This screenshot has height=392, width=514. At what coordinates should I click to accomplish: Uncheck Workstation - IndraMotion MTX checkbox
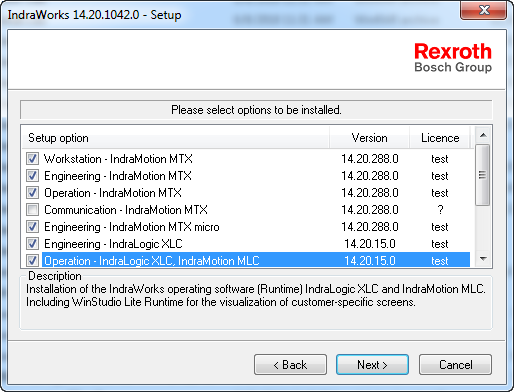[x=32, y=159]
